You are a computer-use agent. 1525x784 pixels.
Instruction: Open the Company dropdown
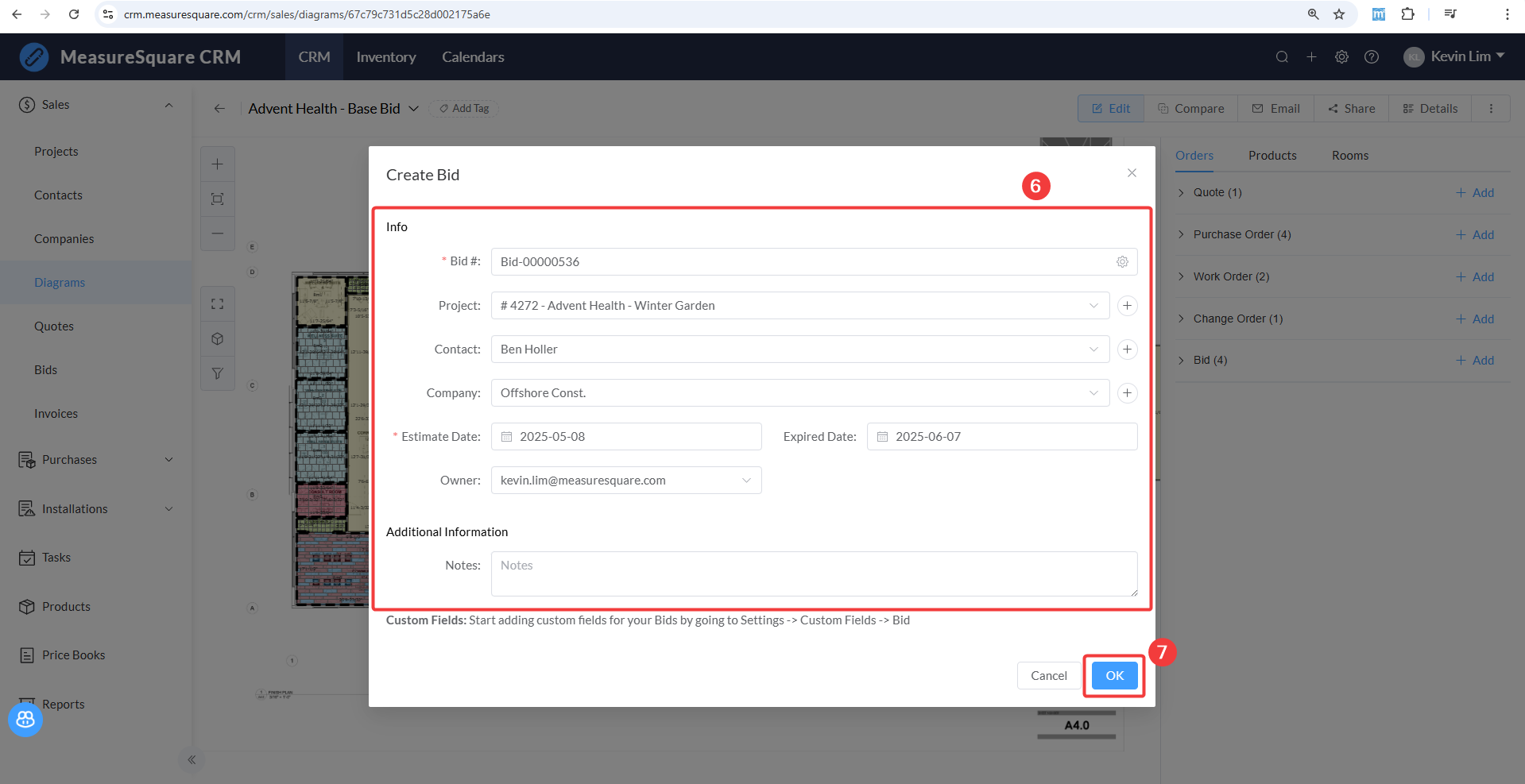[800, 393]
